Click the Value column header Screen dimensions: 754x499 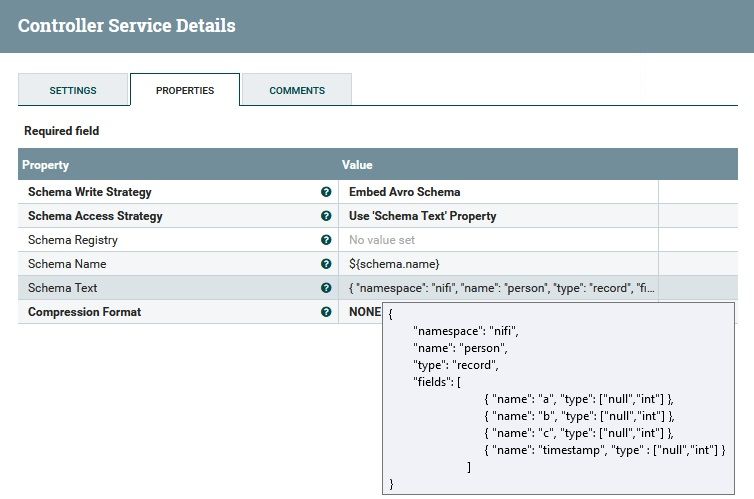coord(358,165)
